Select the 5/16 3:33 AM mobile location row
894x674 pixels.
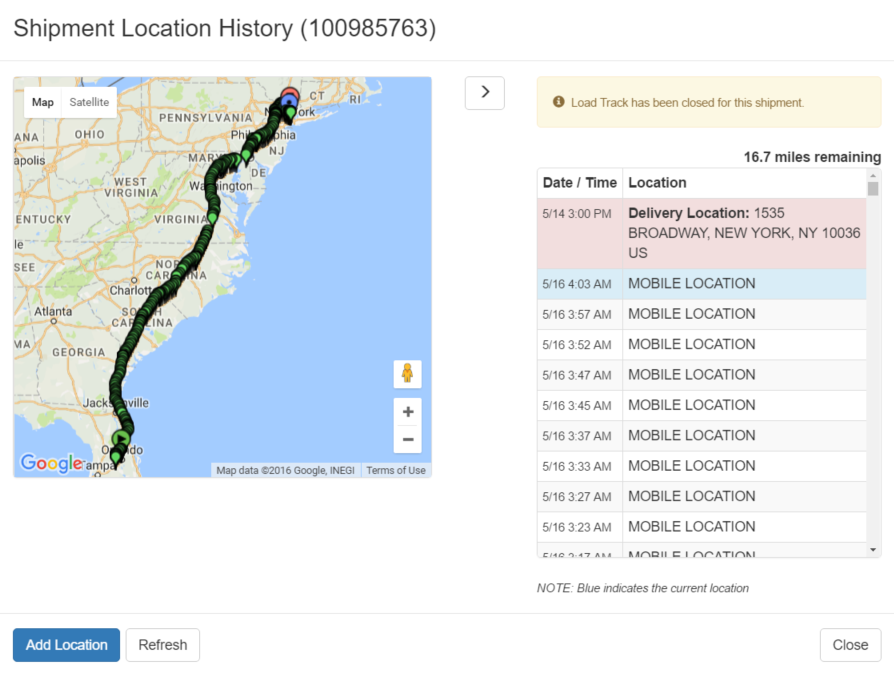[702, 466]
